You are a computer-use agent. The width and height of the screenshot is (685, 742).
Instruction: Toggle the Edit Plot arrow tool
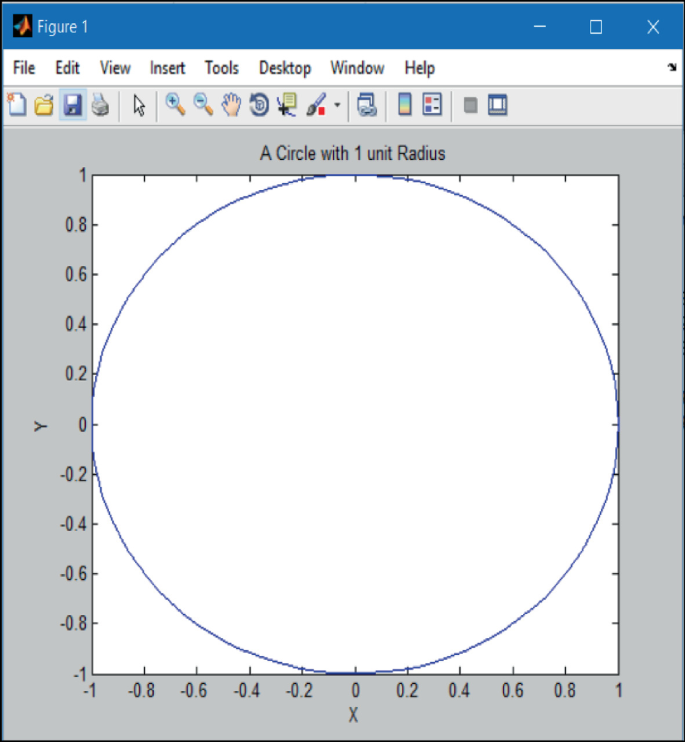(139, 105)
